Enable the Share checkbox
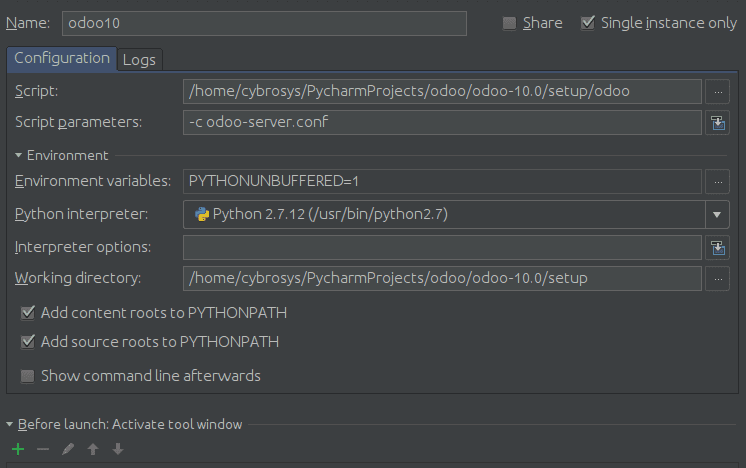Image resolution: width=746 pixels, height=468 pixels. coord(510,23)
